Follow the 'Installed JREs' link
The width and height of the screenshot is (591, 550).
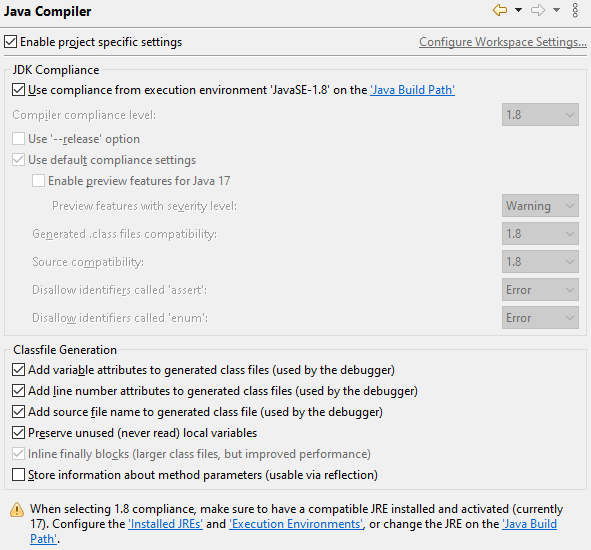(x=165, y=524)
